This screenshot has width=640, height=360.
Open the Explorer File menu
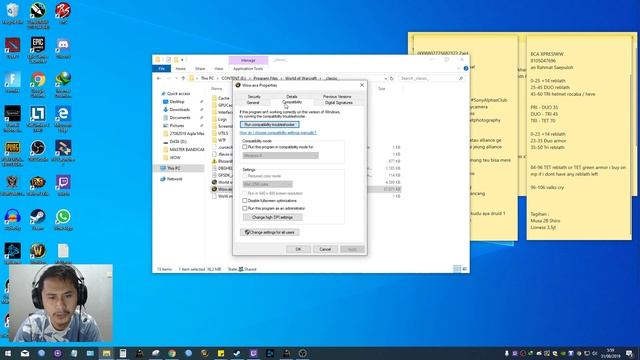click(x=162, y=69)
